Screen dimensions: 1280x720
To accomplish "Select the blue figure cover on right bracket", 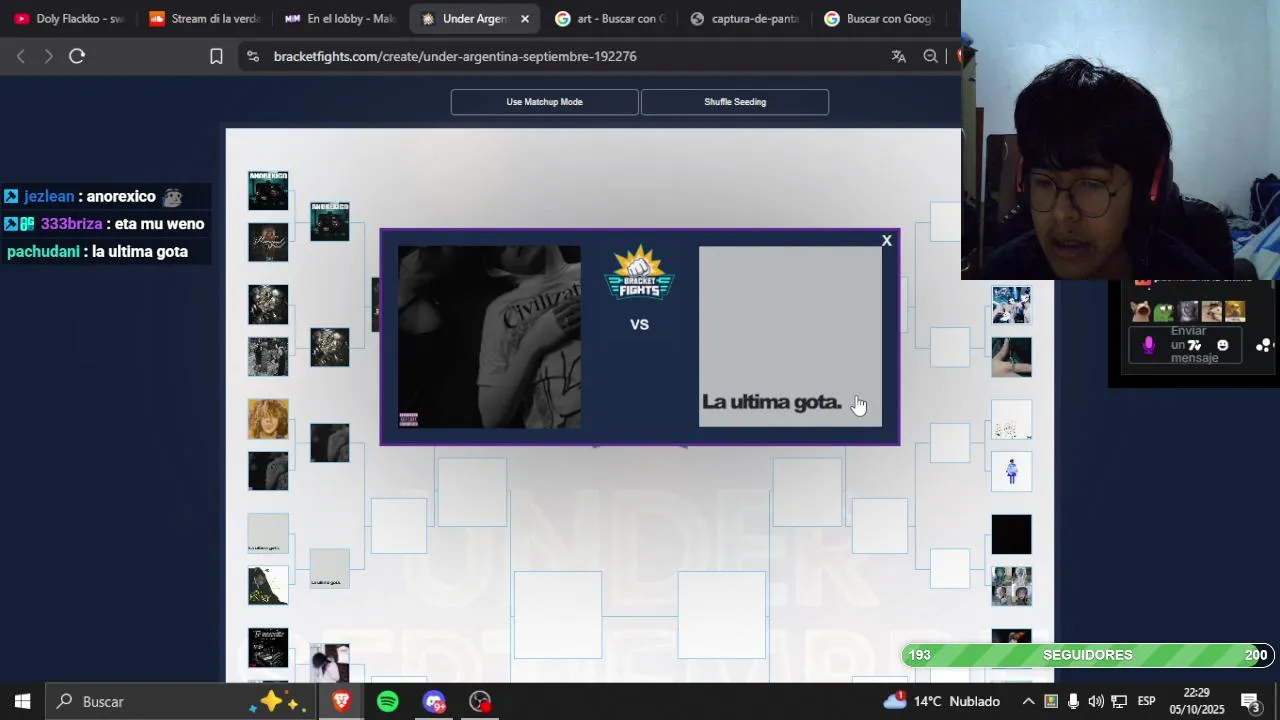I will (1011, 472).
